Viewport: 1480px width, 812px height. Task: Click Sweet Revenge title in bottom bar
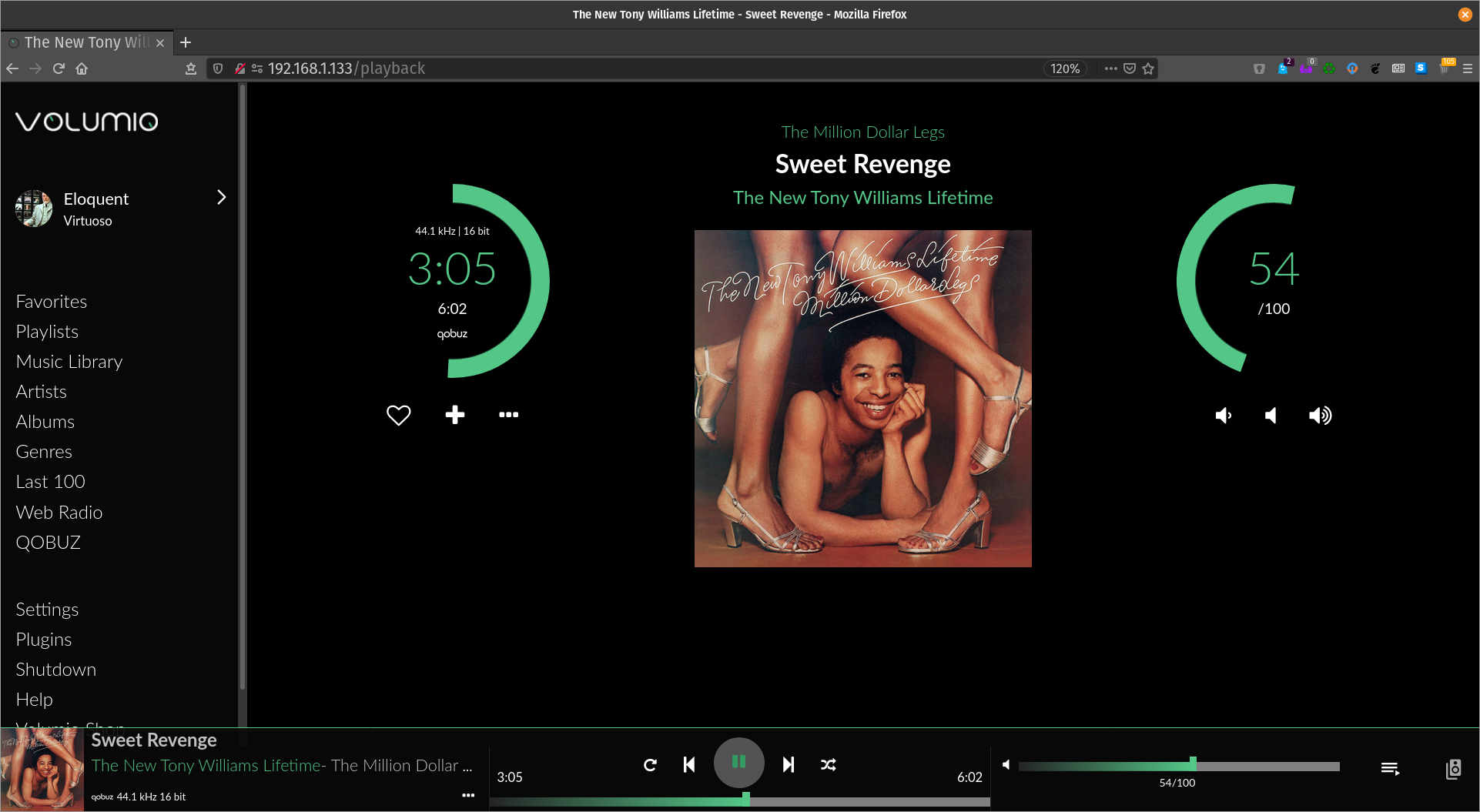point(154,740)
